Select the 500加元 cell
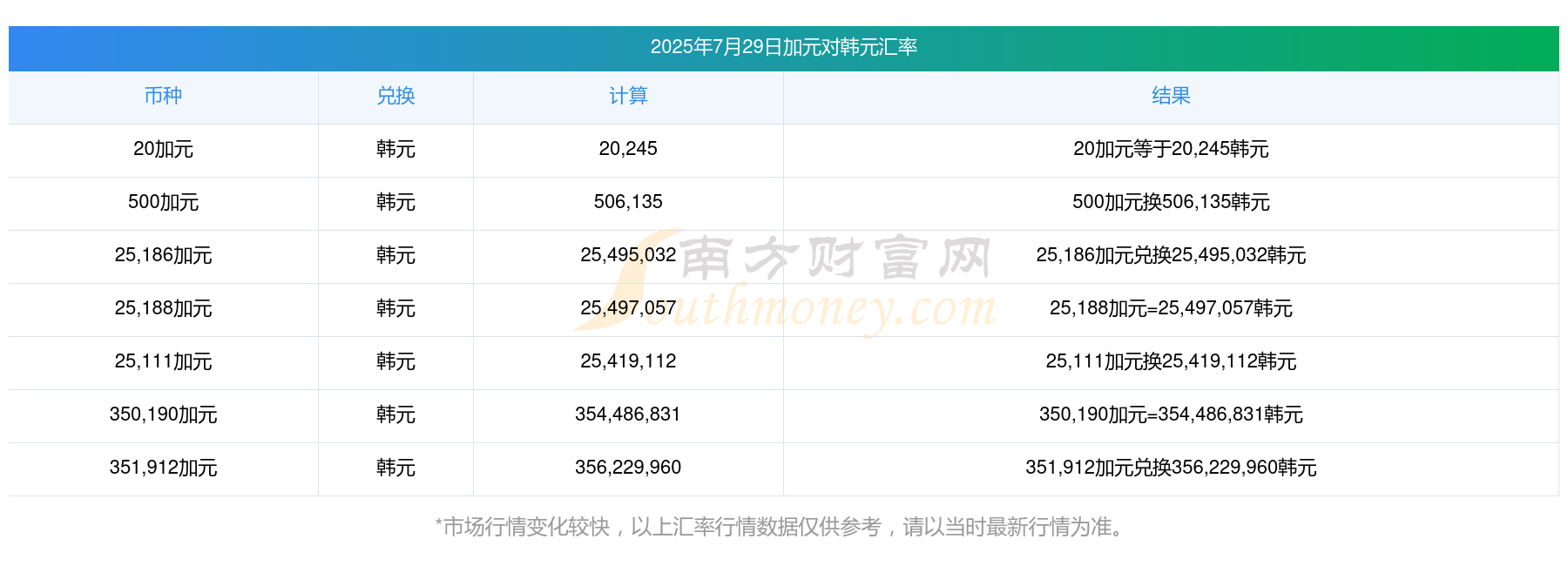This screenshot has height=566, width=1568. (x=163, y=202)
